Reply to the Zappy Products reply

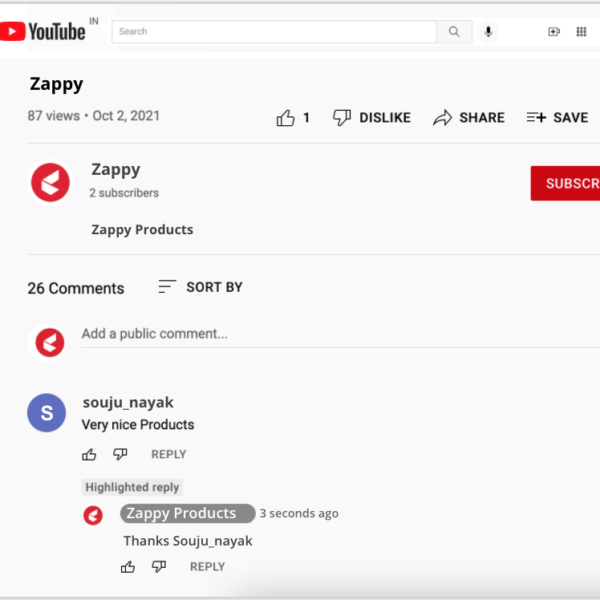pos(207,567)
